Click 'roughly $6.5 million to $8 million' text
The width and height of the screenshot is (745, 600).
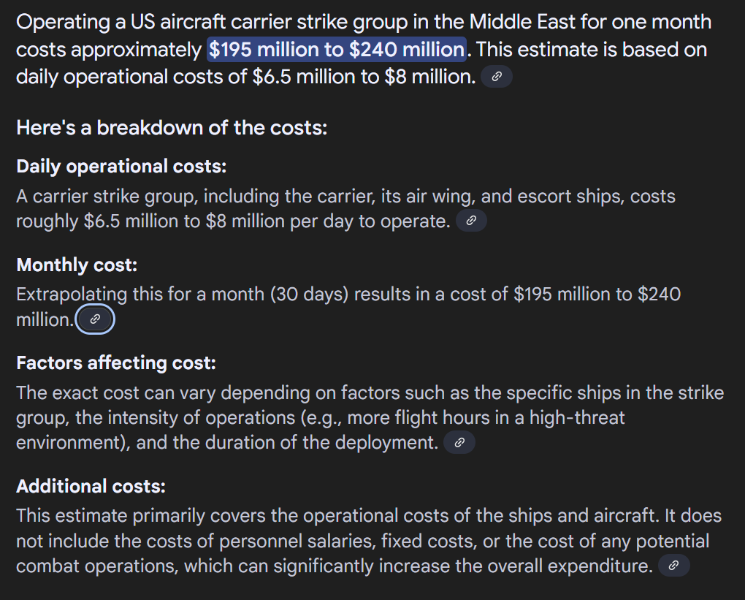[x=151, y=221]
